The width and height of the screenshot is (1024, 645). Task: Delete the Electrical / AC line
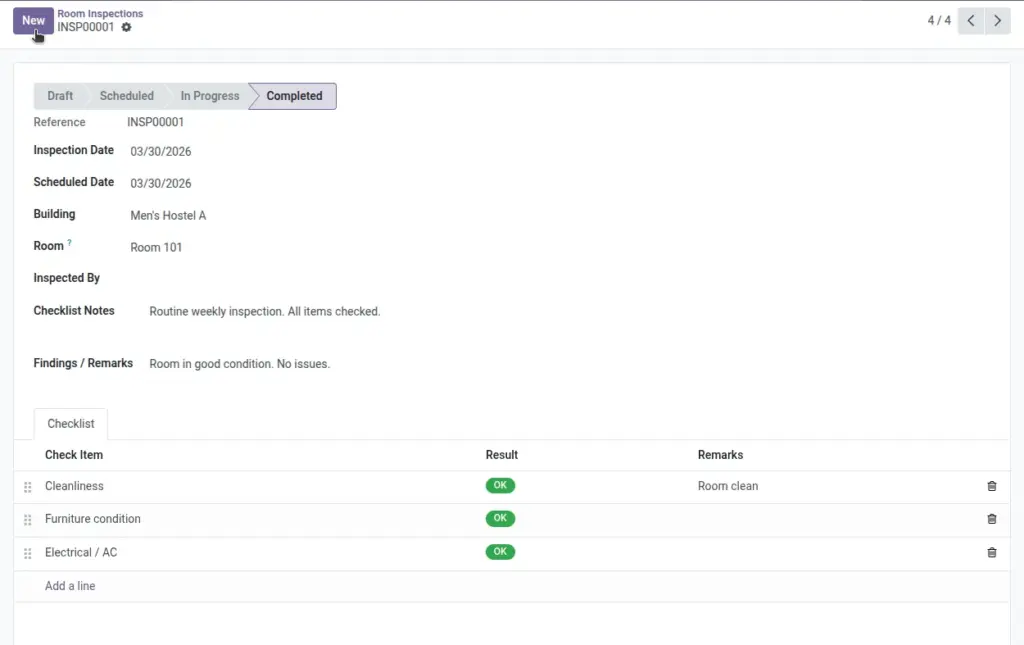tap(991, 552)
